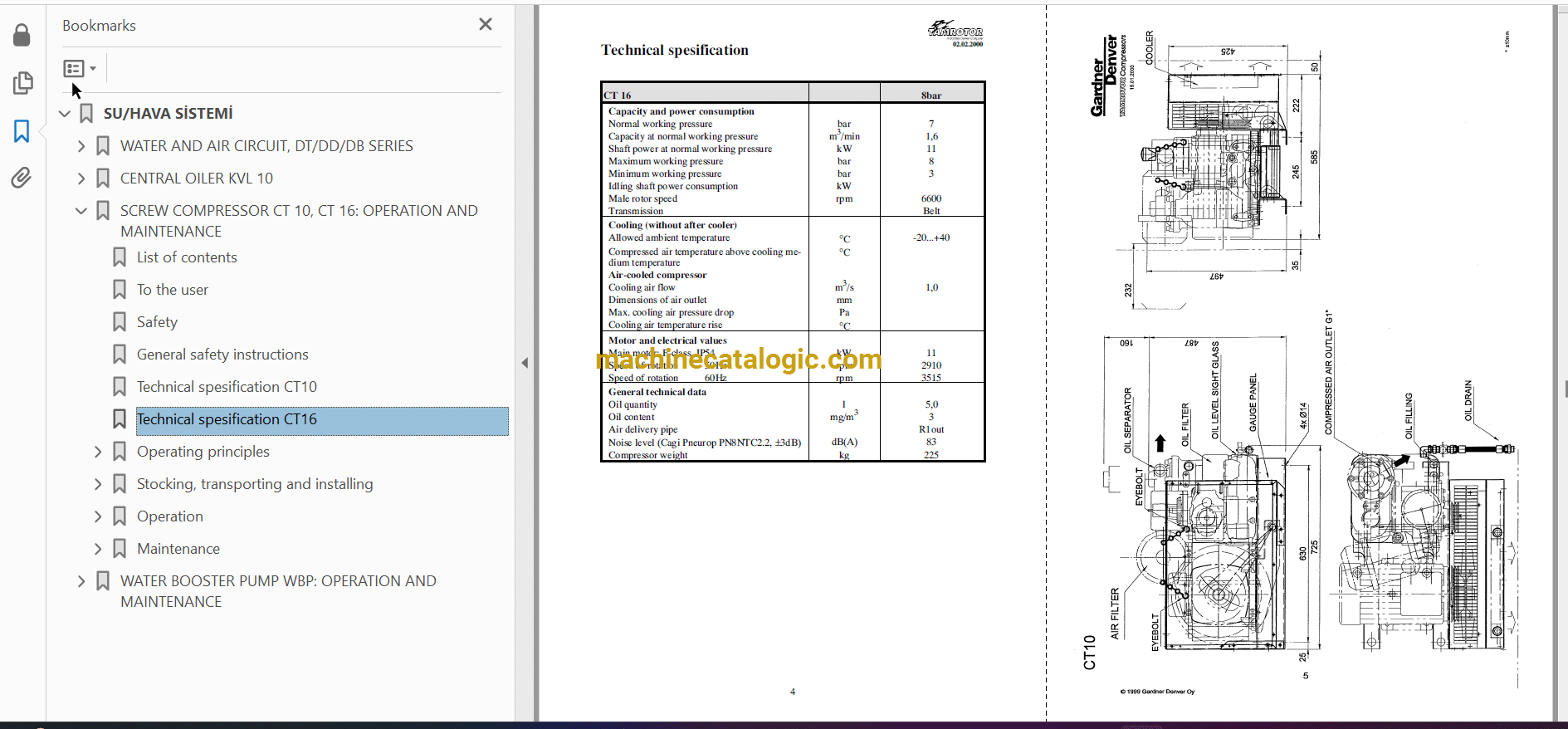Select Technical spesification CT16 bookmark
The width and height of the screenshot is (1568, 729).
click(x=322, y=421)
